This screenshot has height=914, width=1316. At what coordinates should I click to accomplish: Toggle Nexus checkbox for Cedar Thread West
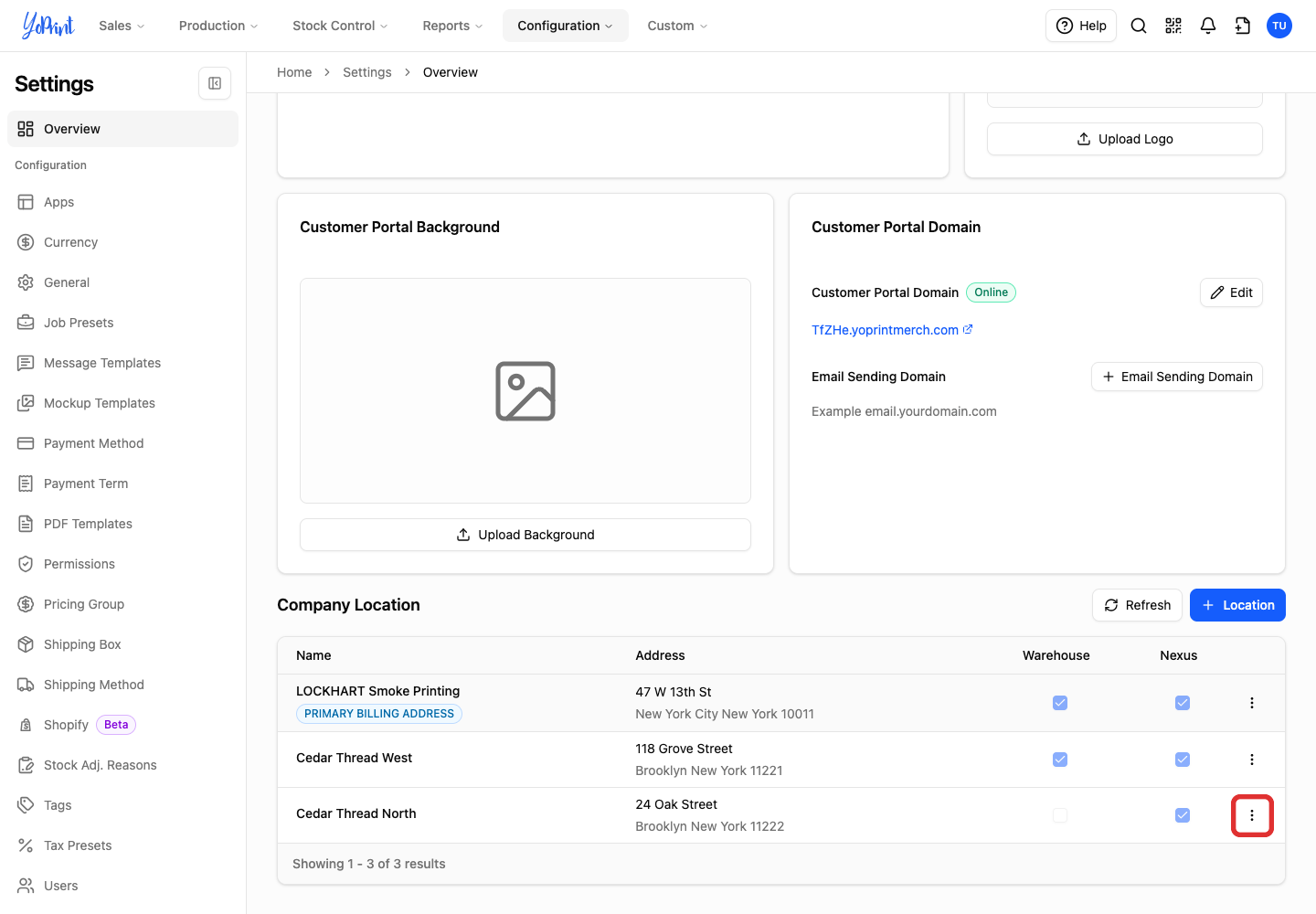click(1183, 760)
